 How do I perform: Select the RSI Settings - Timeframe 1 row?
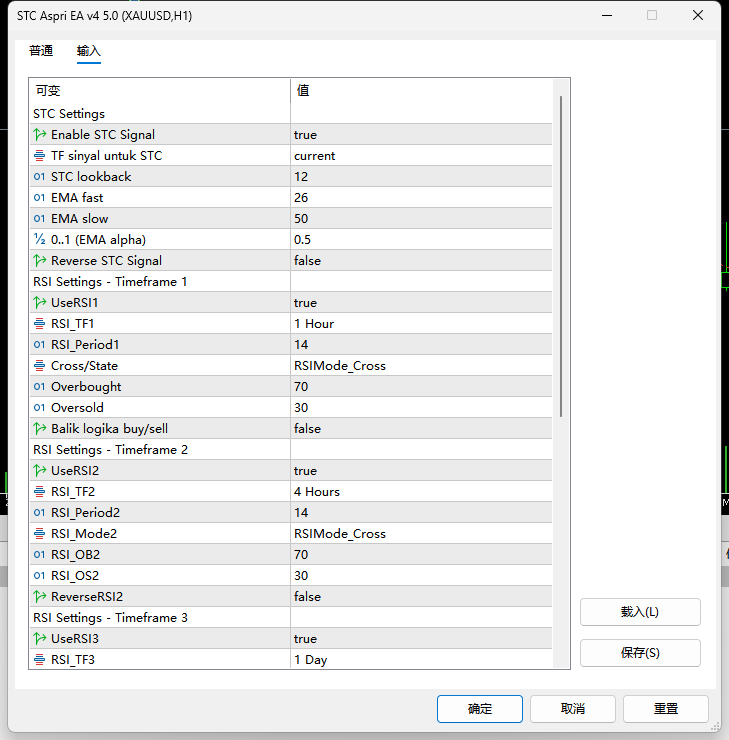(291, 282)
